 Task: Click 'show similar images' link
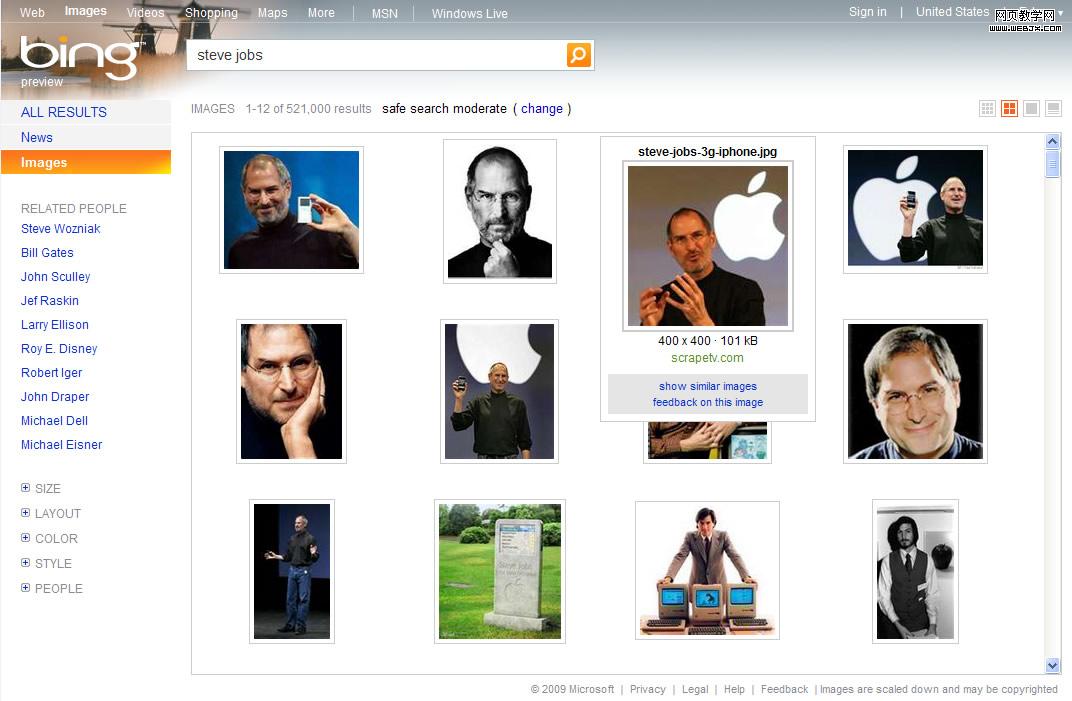pos(707,386)
